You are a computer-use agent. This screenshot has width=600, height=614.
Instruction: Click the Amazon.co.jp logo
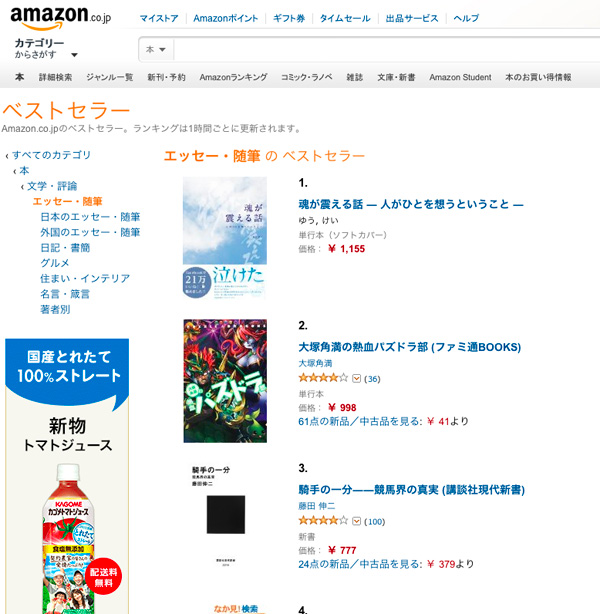coord(60,18)
